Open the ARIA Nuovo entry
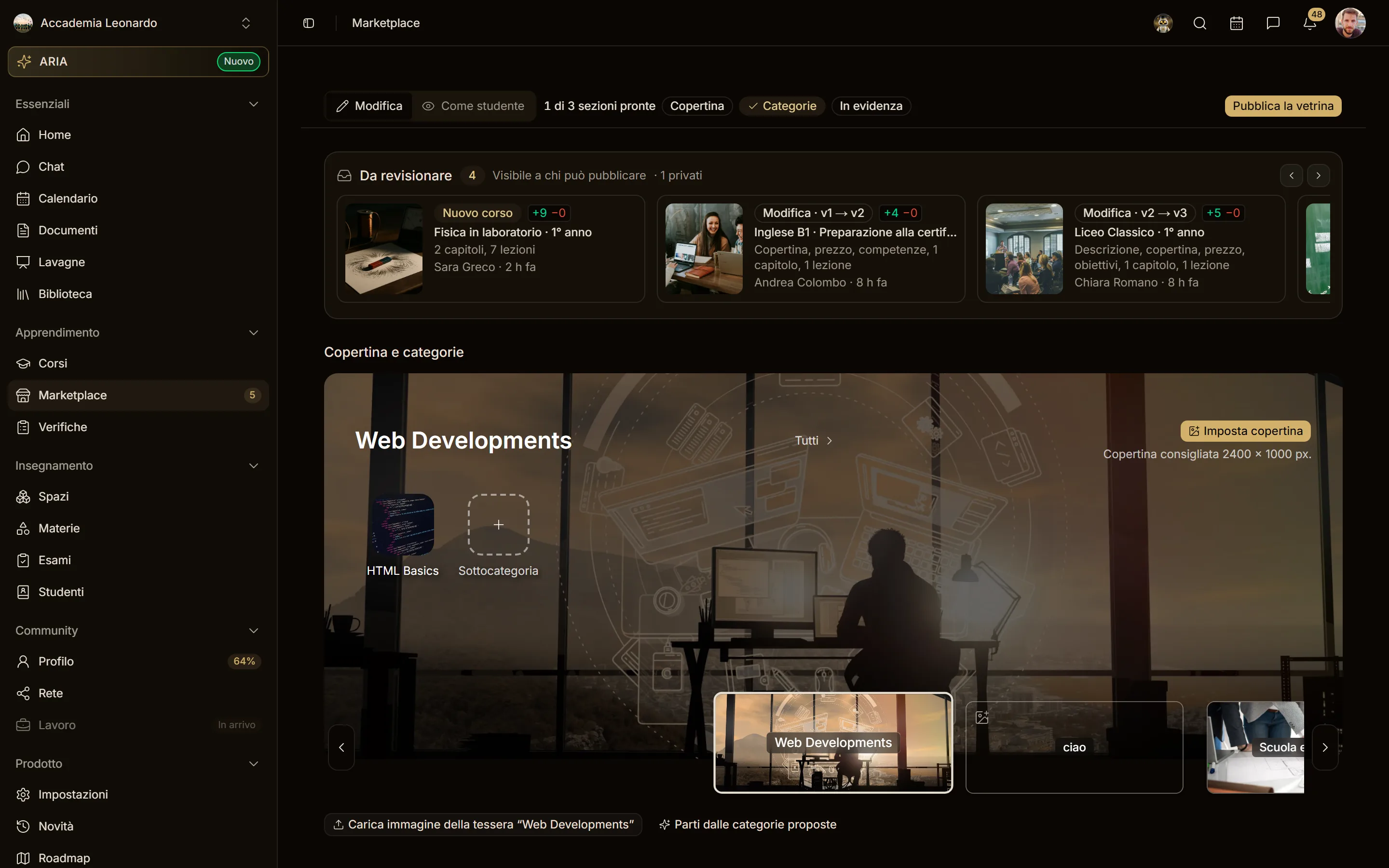 pos(138,61)
